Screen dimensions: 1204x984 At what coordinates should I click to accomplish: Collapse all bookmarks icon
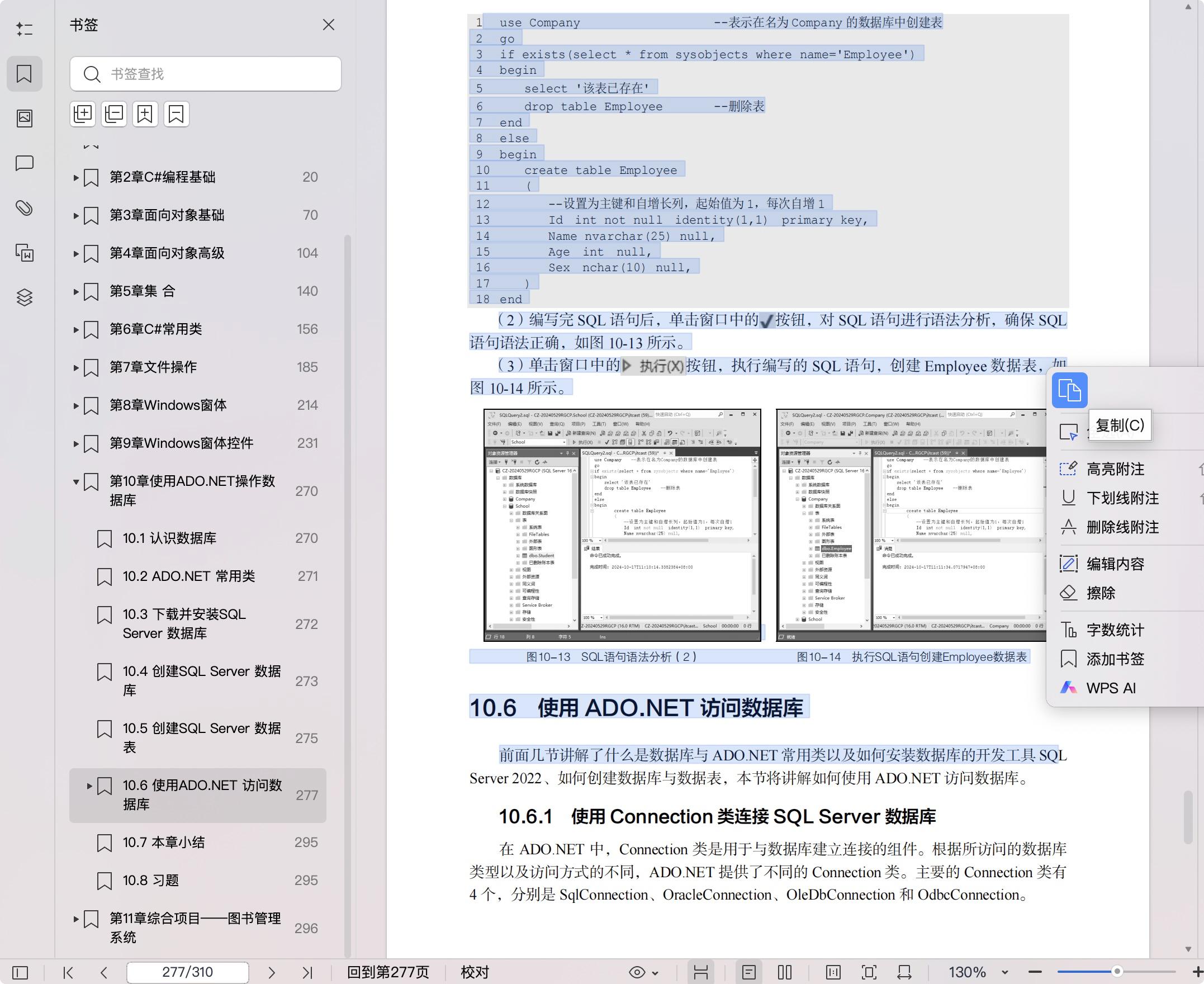coord(114,114)
